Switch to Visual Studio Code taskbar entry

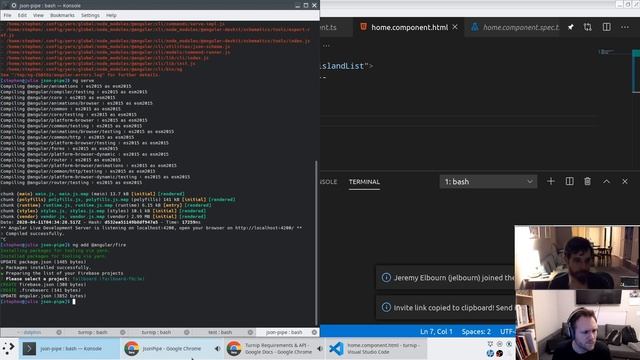376,349
